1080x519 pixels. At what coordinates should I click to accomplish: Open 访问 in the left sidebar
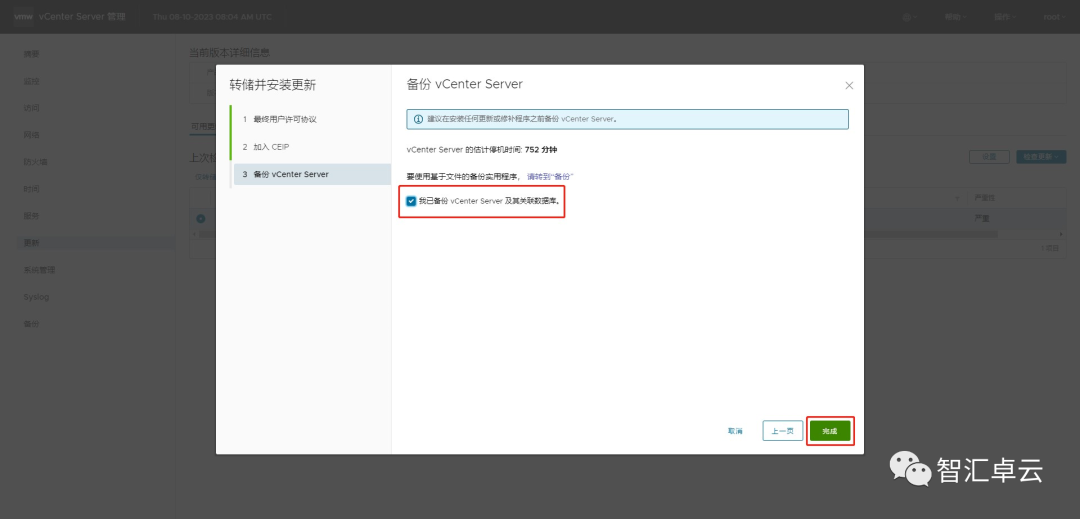pyautogui.click(x=32, y=108)
